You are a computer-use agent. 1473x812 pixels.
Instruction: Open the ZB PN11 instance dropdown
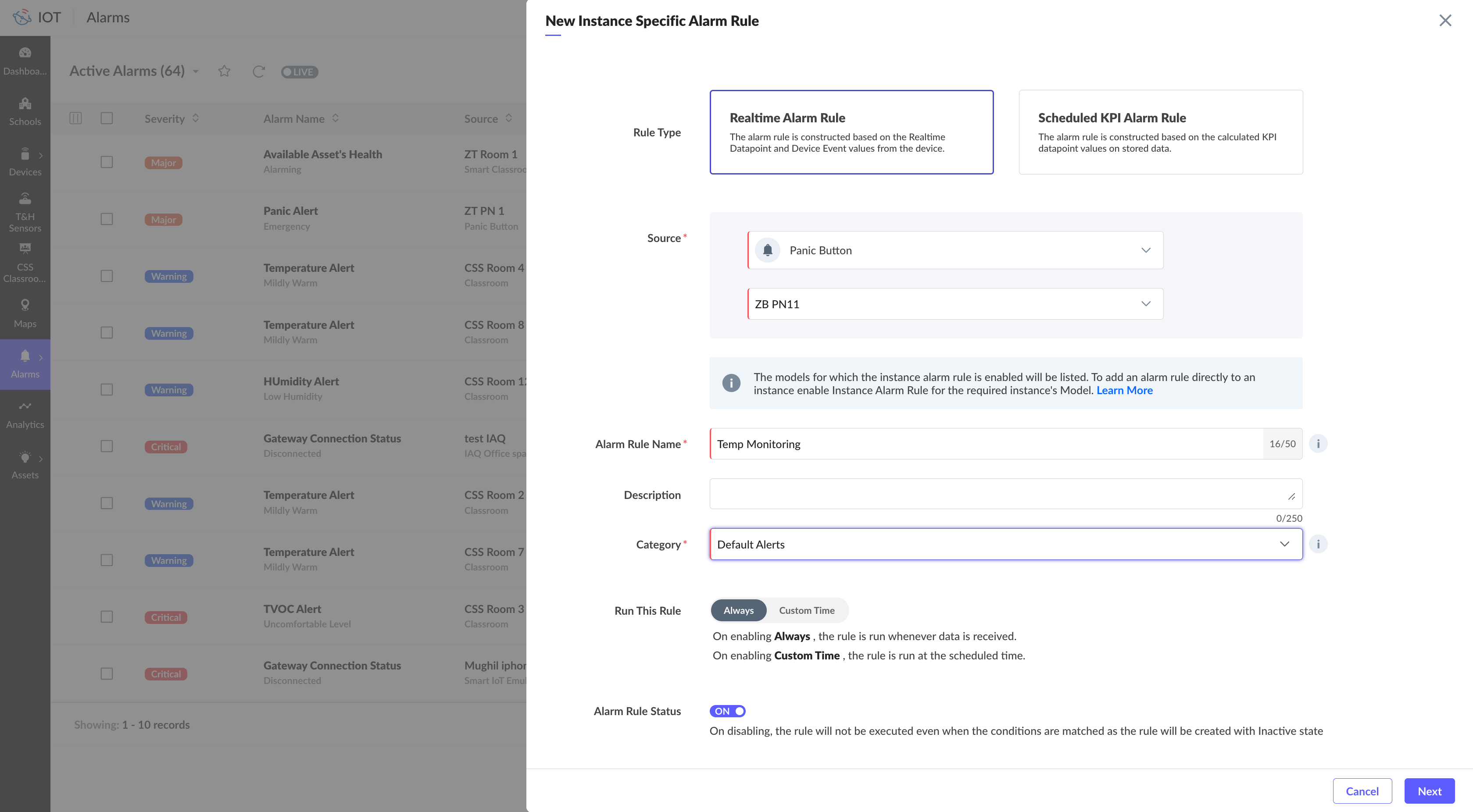(955, 304)
